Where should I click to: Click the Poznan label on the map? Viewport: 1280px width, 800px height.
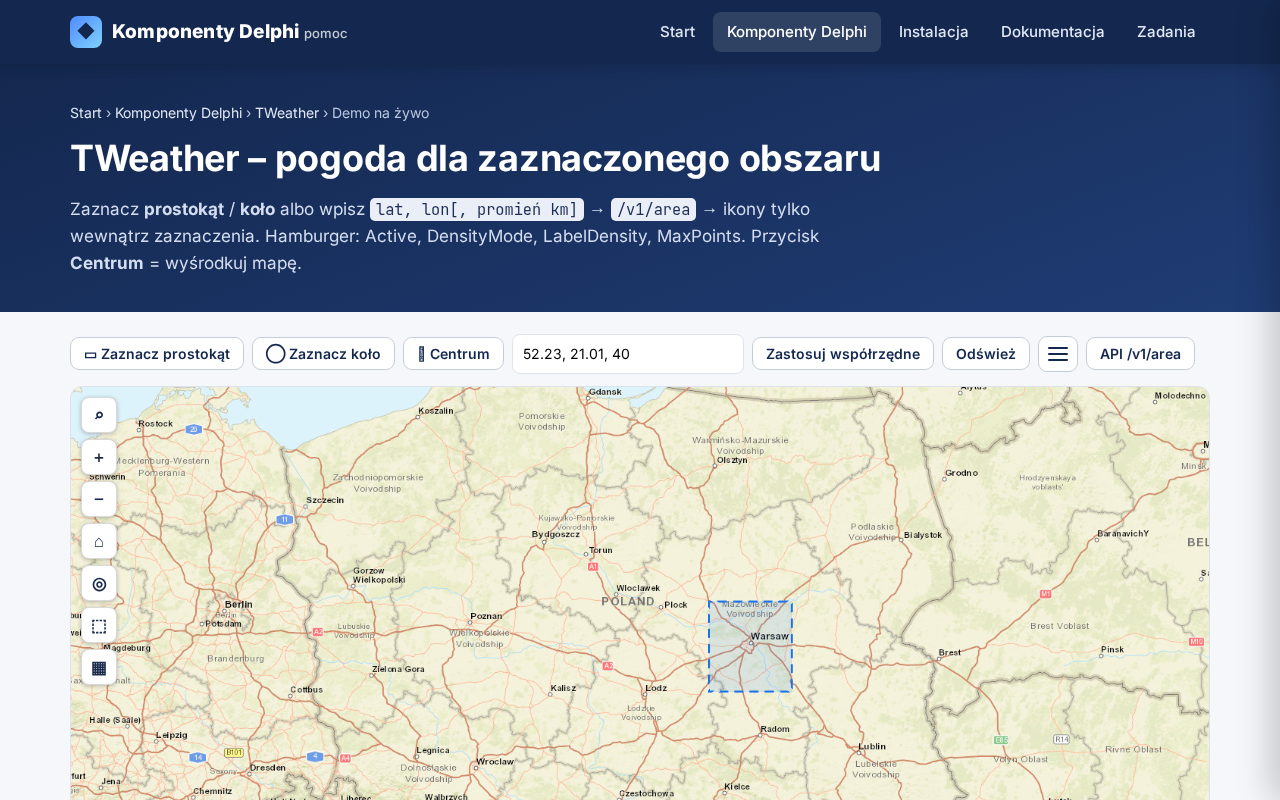[x=486, y=616]
